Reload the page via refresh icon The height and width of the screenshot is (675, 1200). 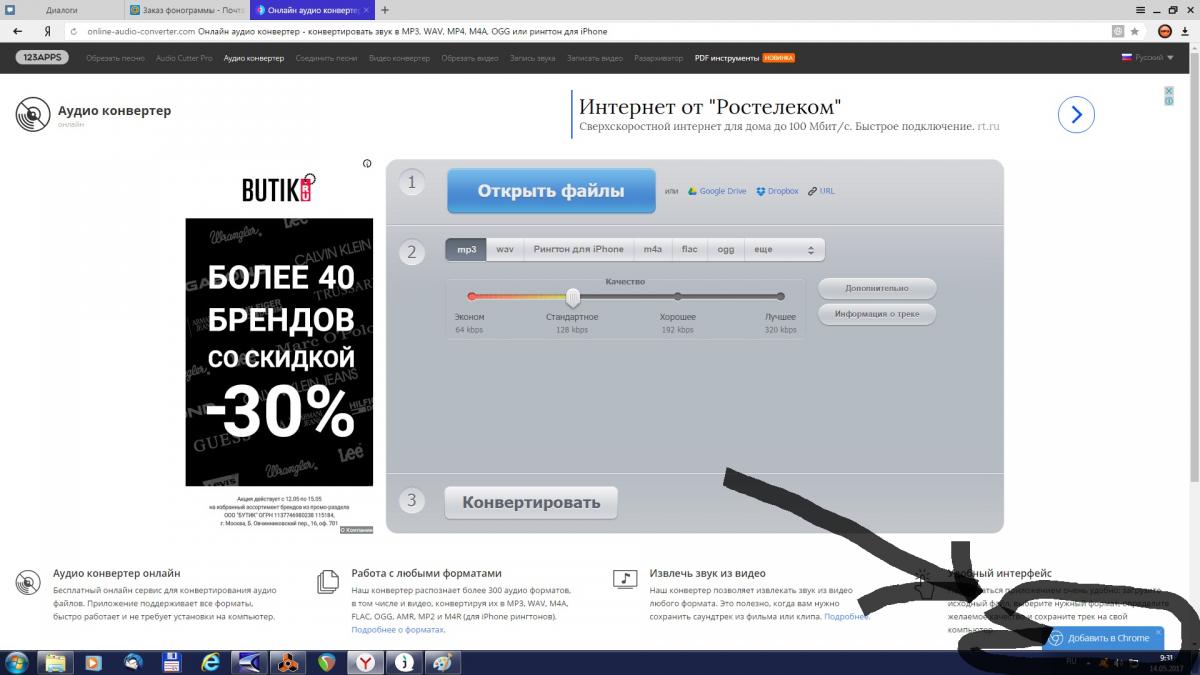[73, 31]
